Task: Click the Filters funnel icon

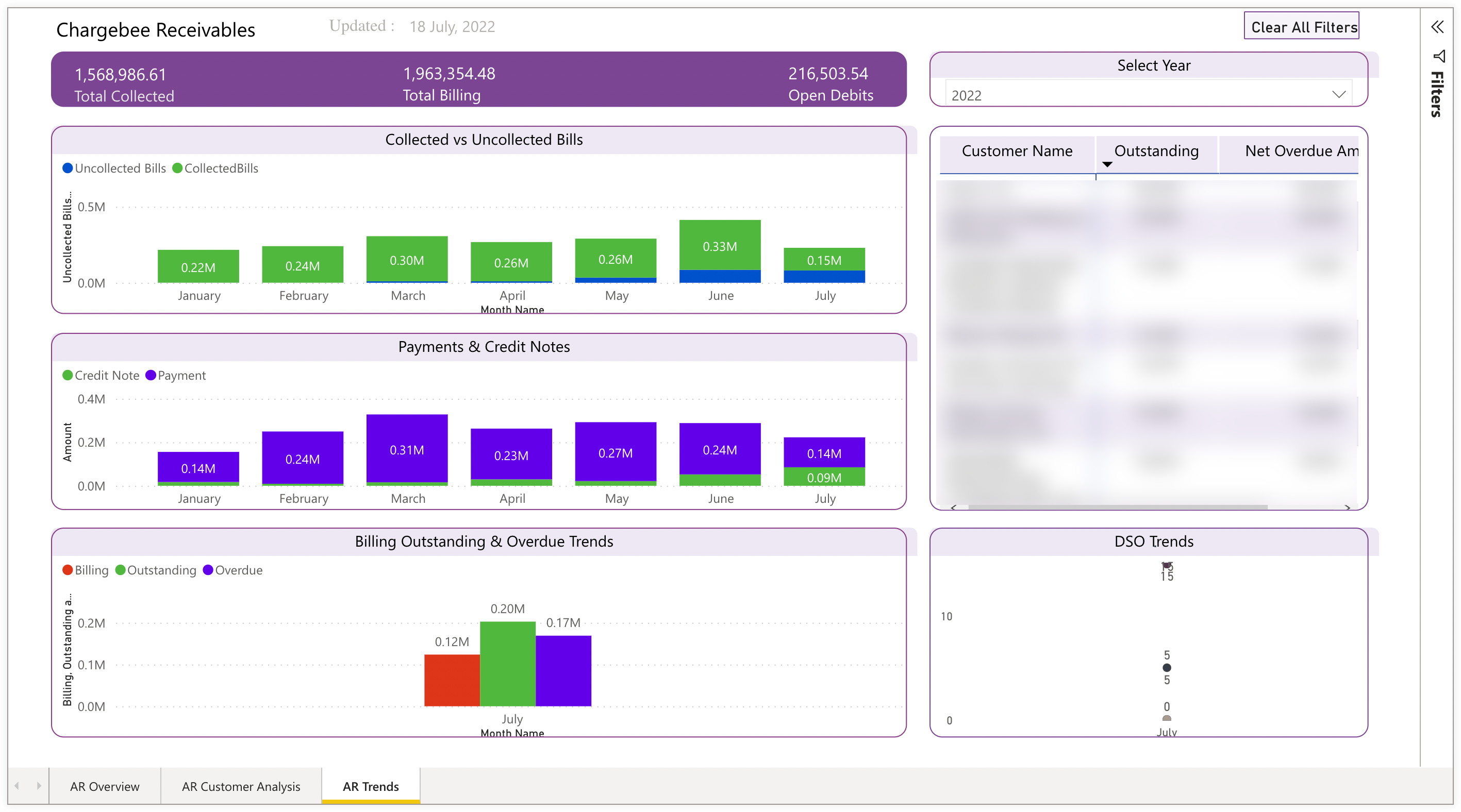Action: (1438, 56)
